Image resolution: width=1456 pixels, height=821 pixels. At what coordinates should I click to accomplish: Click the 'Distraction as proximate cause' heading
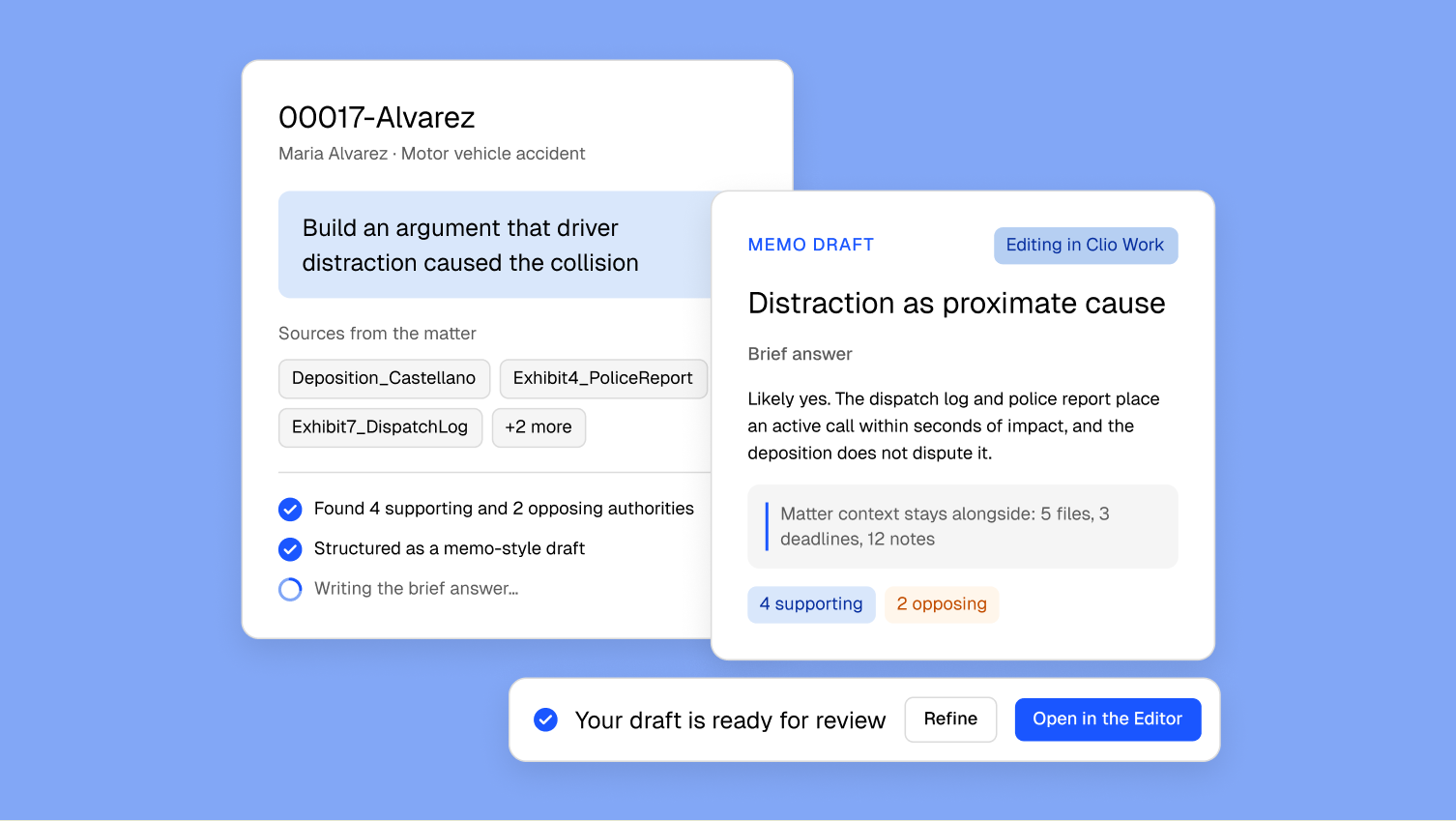(x=957, y=304)
